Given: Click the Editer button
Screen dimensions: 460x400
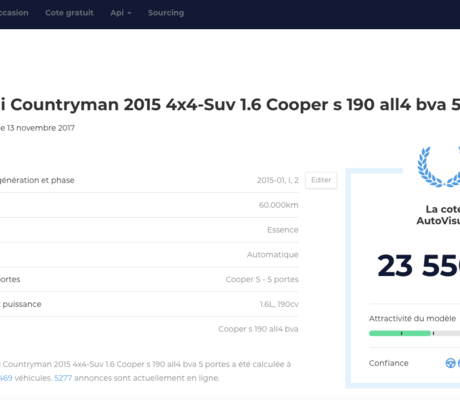Looking at the screenshot, I should [x=321, y=180].
